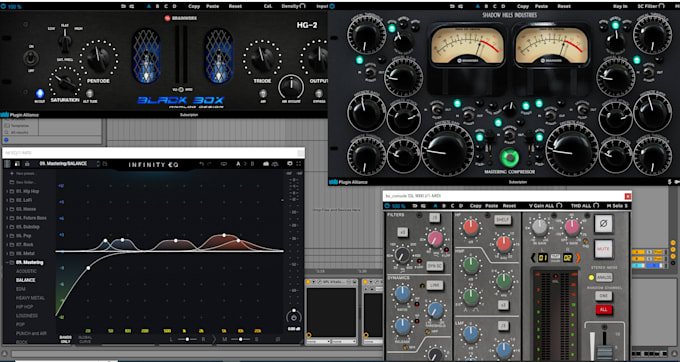Image resolution: width=680 pixels, height=362 pixels.
Task: Click the L/R balance slider in Infinity EQ
Action: tap(188, 339)
